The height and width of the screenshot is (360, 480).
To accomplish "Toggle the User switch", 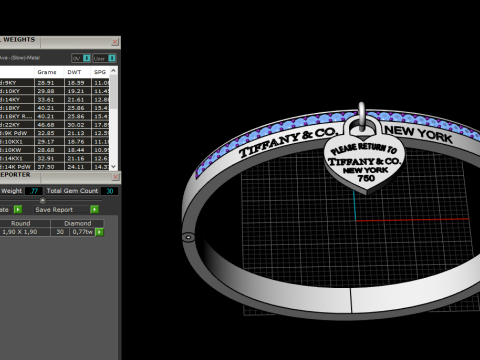I will pos(104,58).
